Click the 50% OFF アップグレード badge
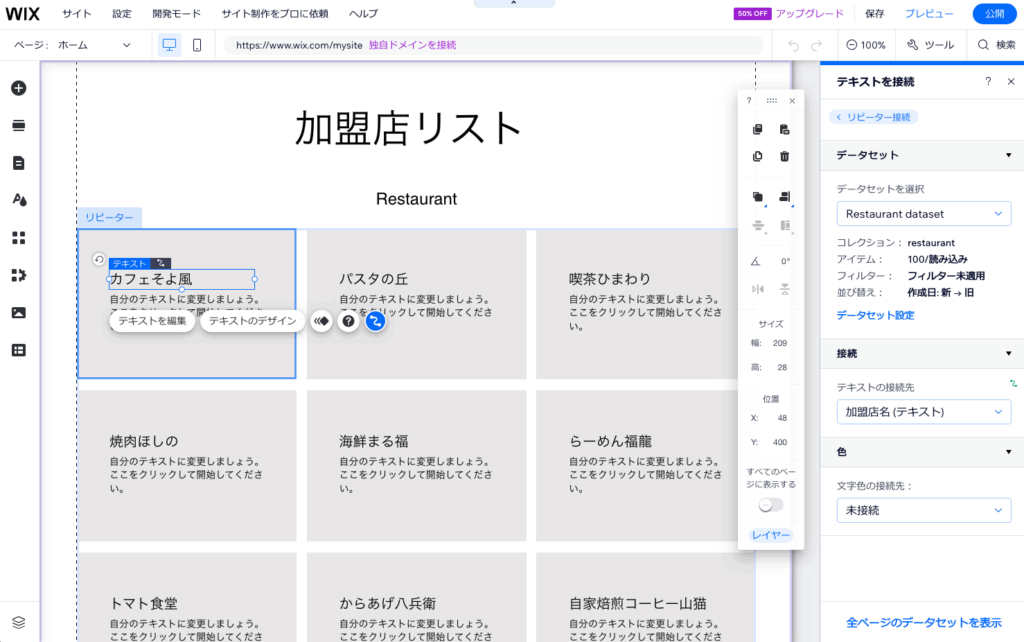This screenshot has width=1024, height=642. click(x=789, y=13)
